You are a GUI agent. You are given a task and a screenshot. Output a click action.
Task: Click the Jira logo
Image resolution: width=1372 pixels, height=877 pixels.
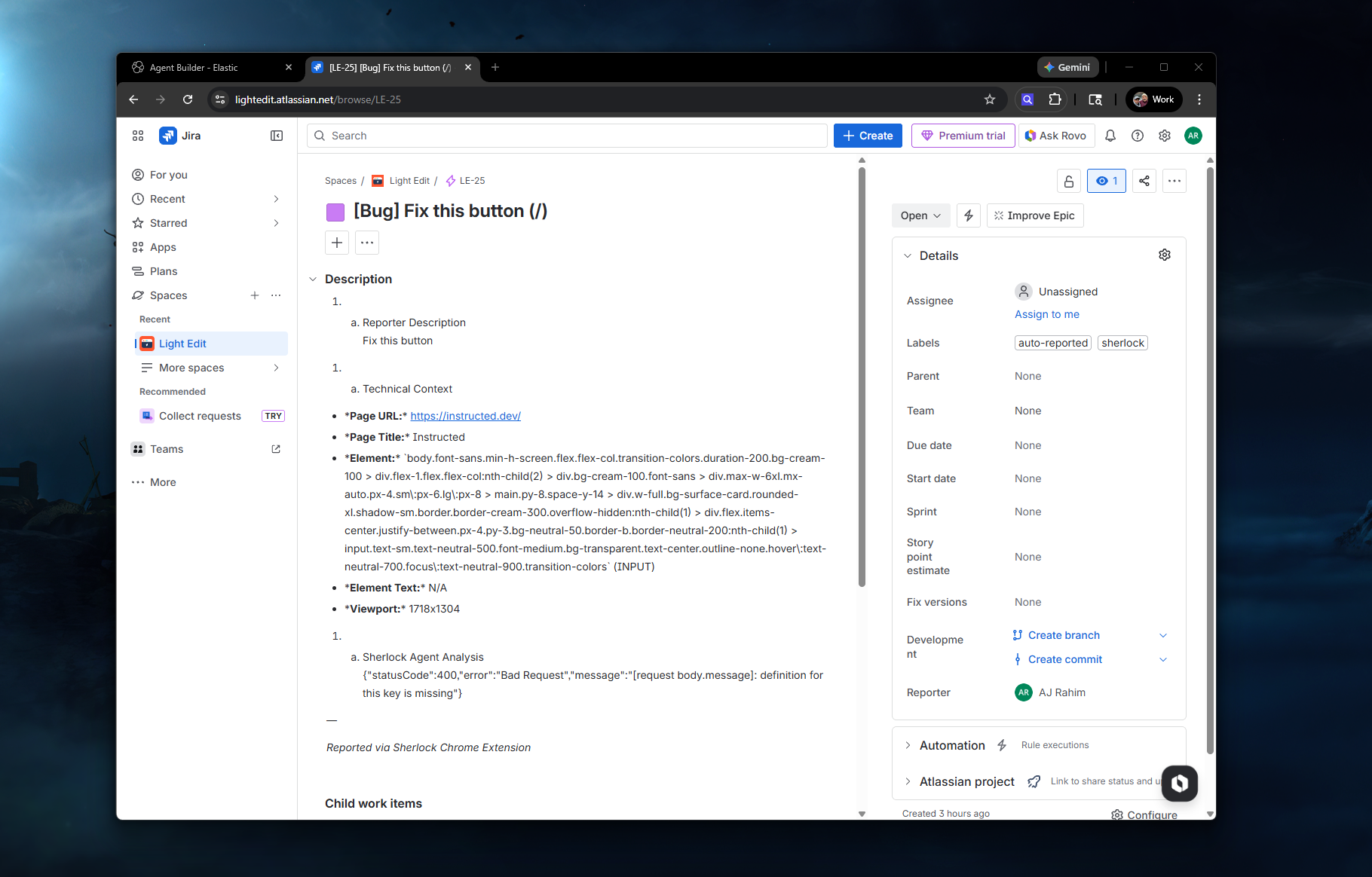(x=180, y=136)
